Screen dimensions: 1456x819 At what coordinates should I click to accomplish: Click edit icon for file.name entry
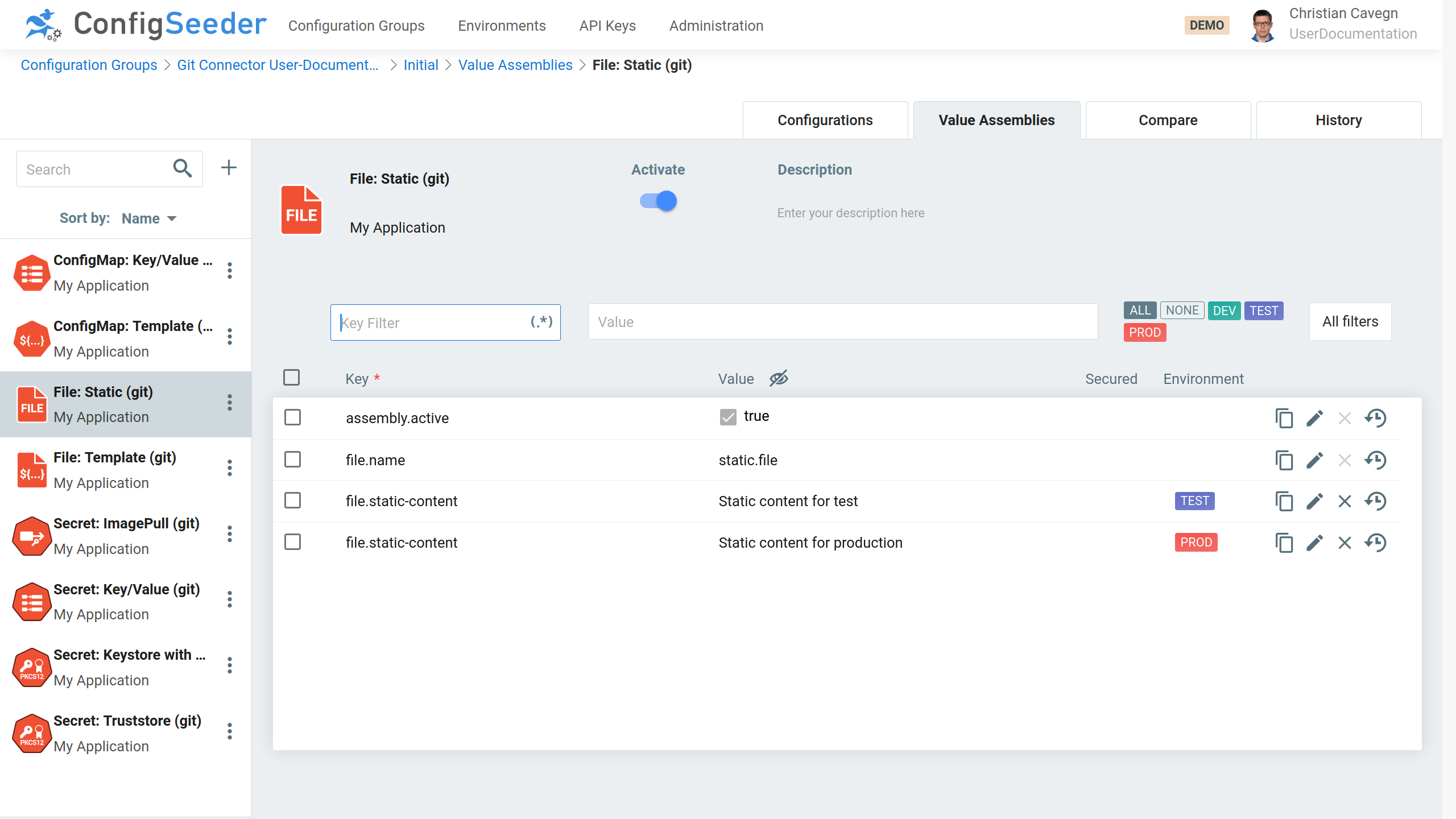click(1314, 460)
